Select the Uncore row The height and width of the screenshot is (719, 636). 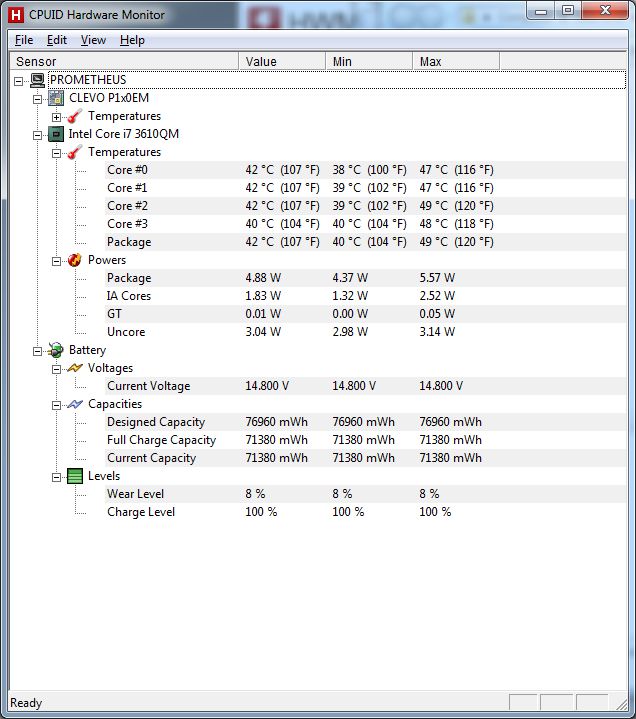pyautogui.click(x=366, y=332)
